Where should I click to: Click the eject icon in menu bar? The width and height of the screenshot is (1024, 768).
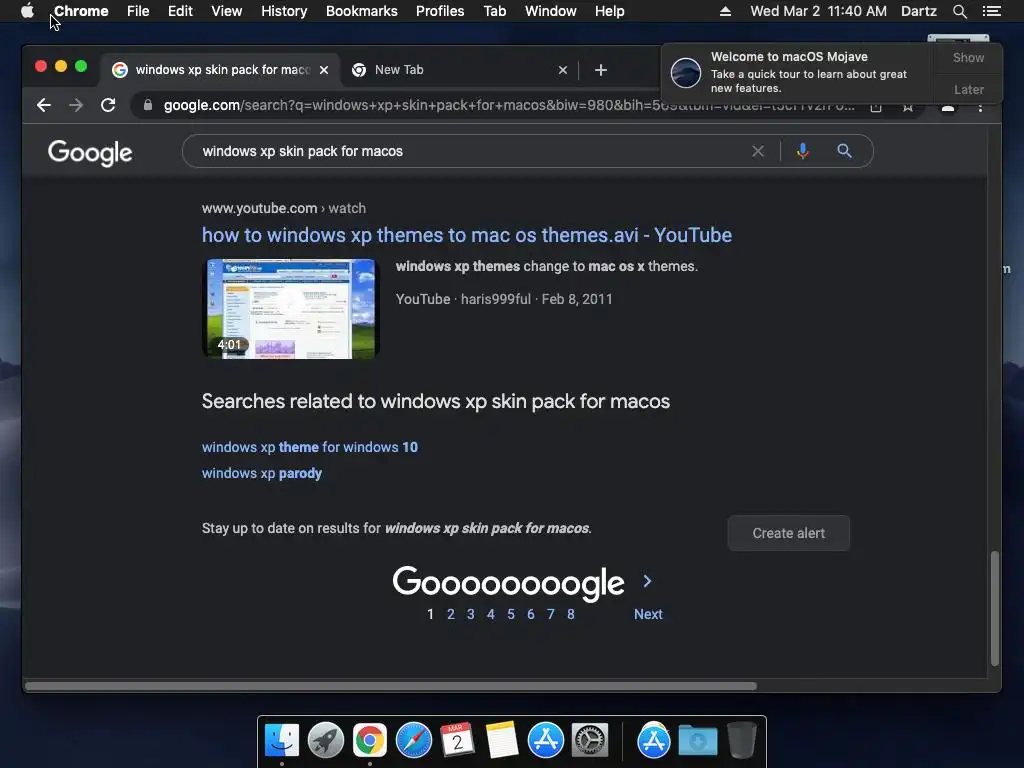725,11
